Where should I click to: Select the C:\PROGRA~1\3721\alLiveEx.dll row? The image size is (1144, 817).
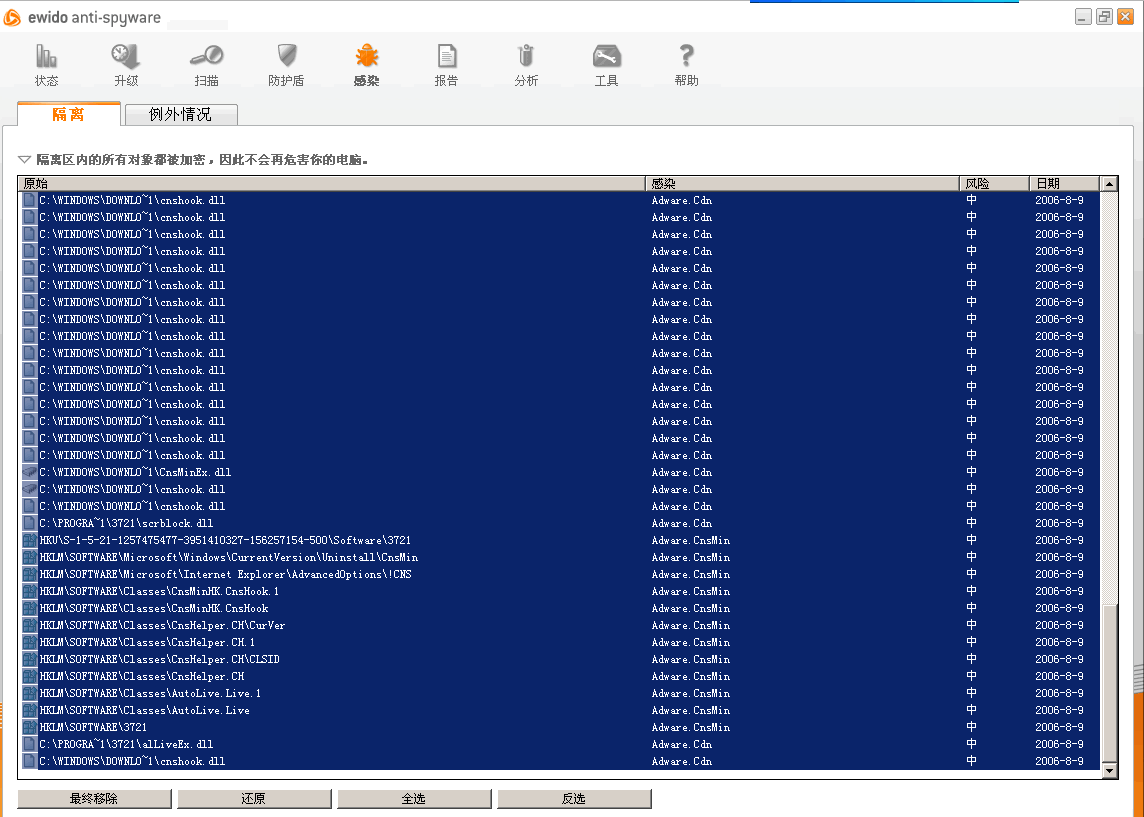point(560,744)
